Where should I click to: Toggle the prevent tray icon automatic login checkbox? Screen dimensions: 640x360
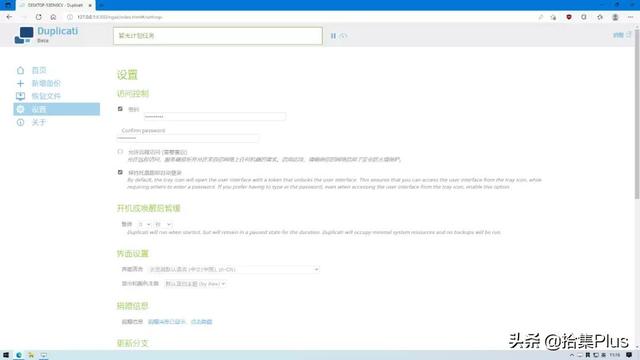point(120,172)
